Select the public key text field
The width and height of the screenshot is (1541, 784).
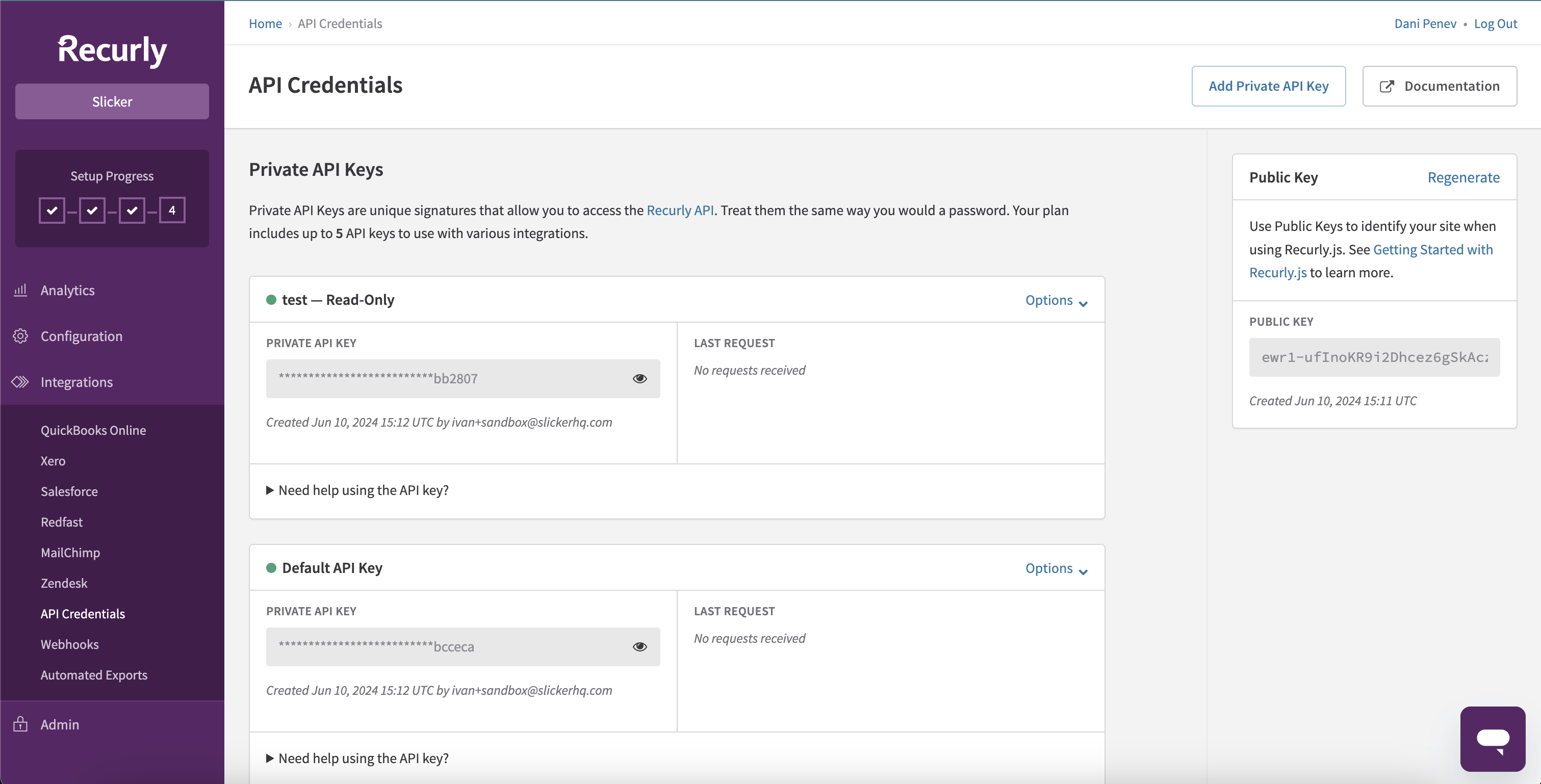(1375, 357)
